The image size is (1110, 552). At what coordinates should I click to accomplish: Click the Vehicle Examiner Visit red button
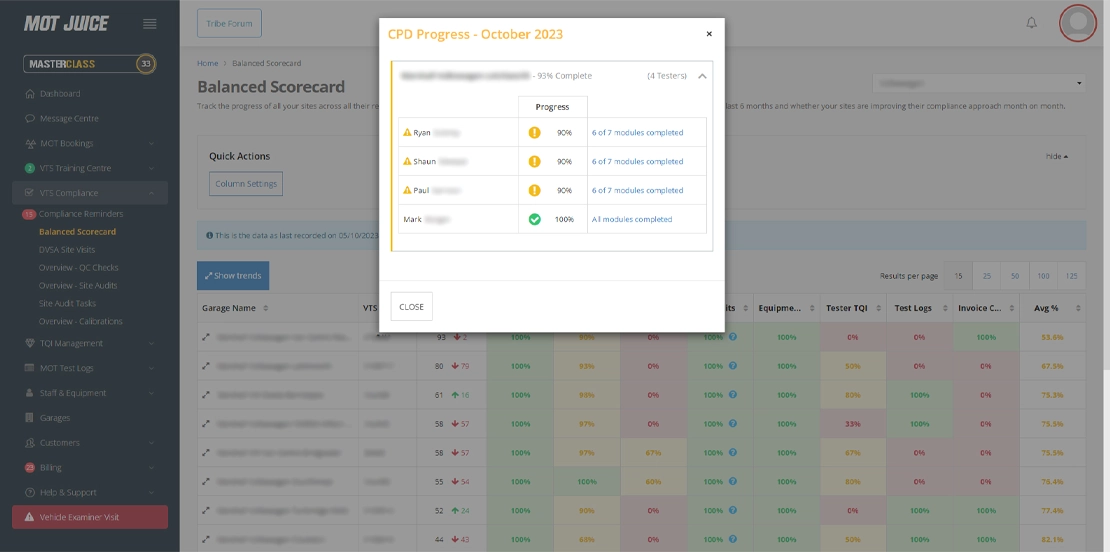pyautogui.click(x=90, y=517)
